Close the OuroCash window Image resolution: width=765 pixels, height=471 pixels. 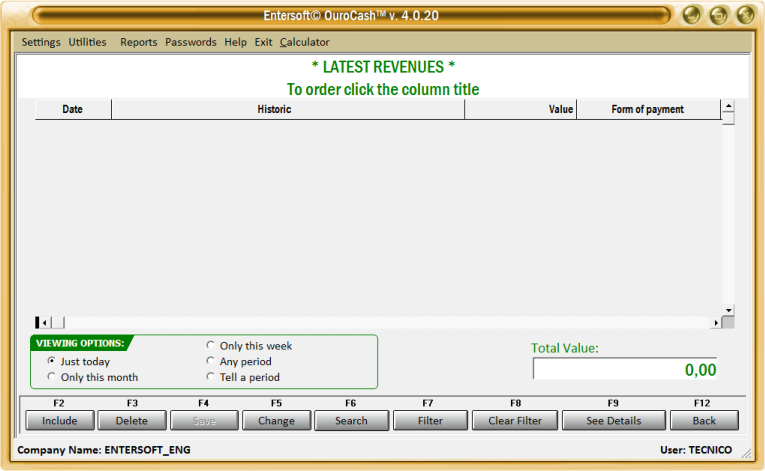745,15
